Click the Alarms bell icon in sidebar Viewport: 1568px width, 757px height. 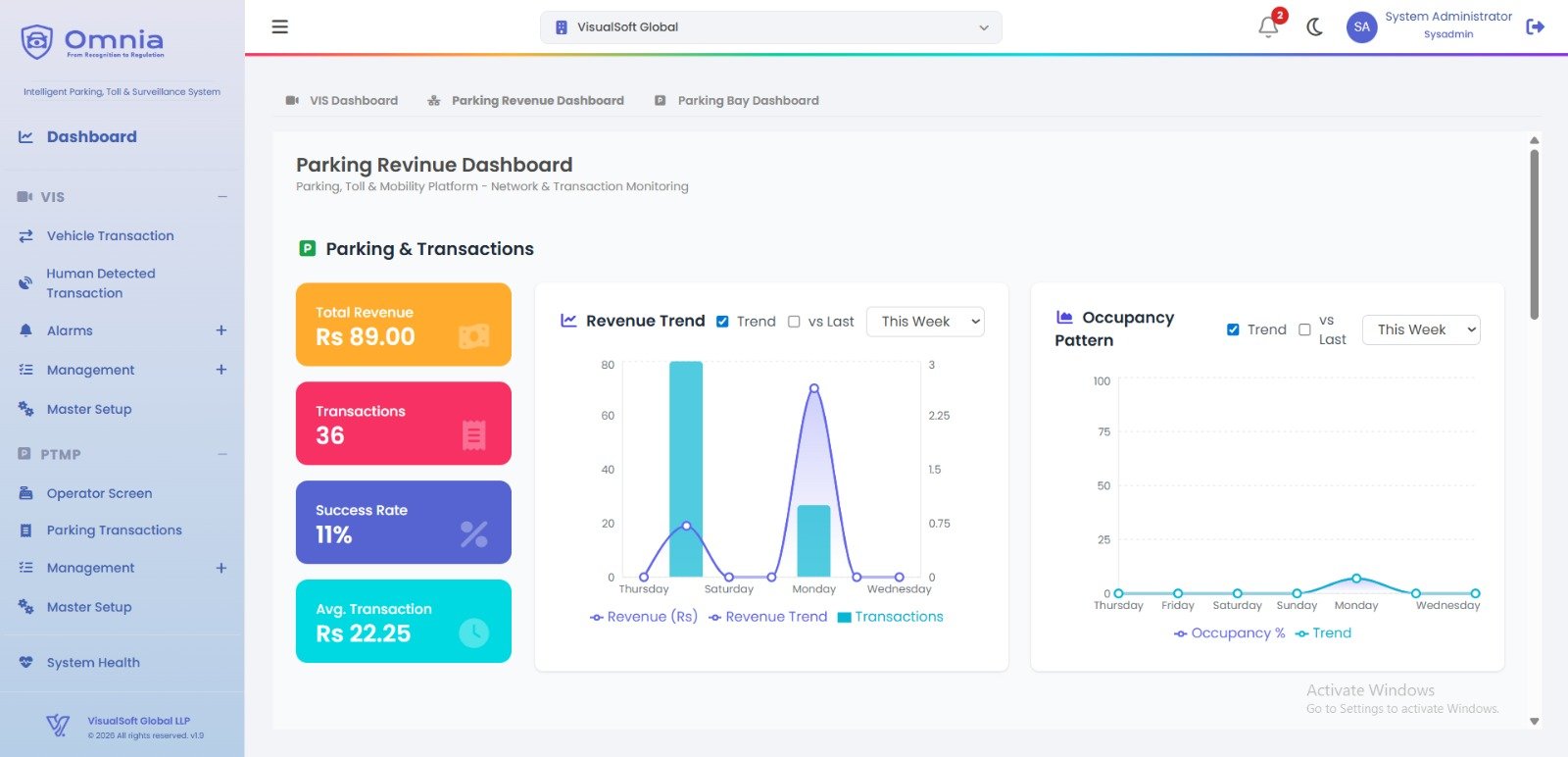25,330
